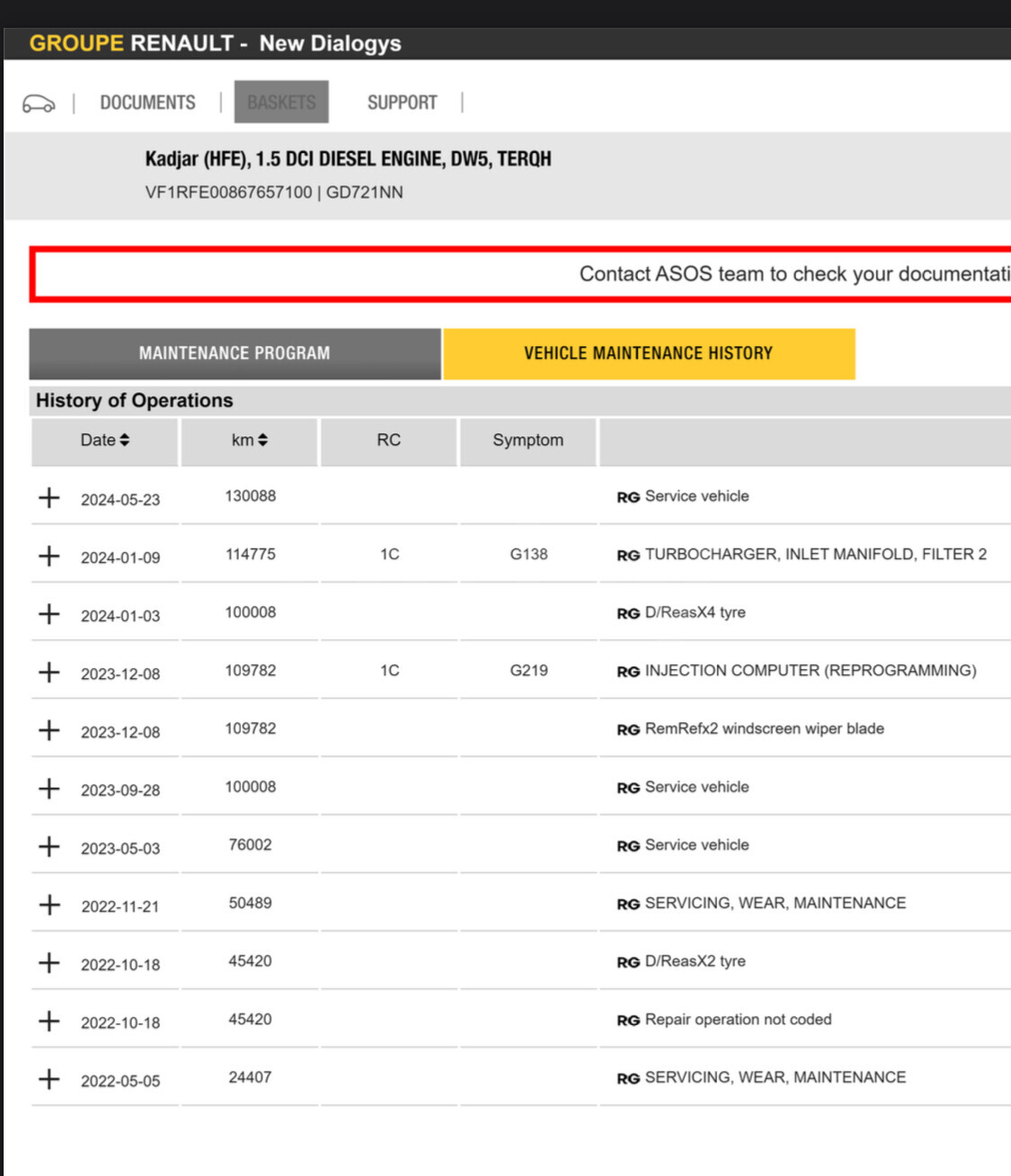Click the TURBOCHARGER, INLET MANIFOLD, FILTER 2 description

pyautogui.click(x=816, y=555)
